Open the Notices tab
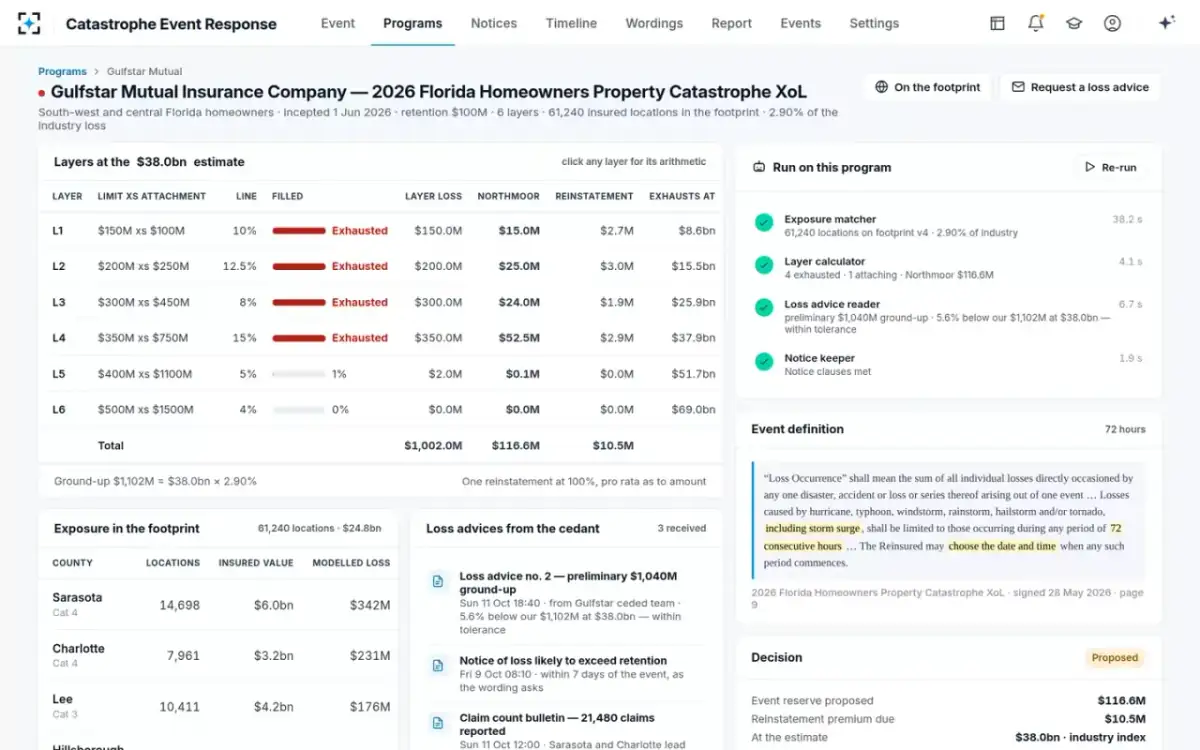The width and height of the screenshot is (1200, 750). click(x=494, y=23)
